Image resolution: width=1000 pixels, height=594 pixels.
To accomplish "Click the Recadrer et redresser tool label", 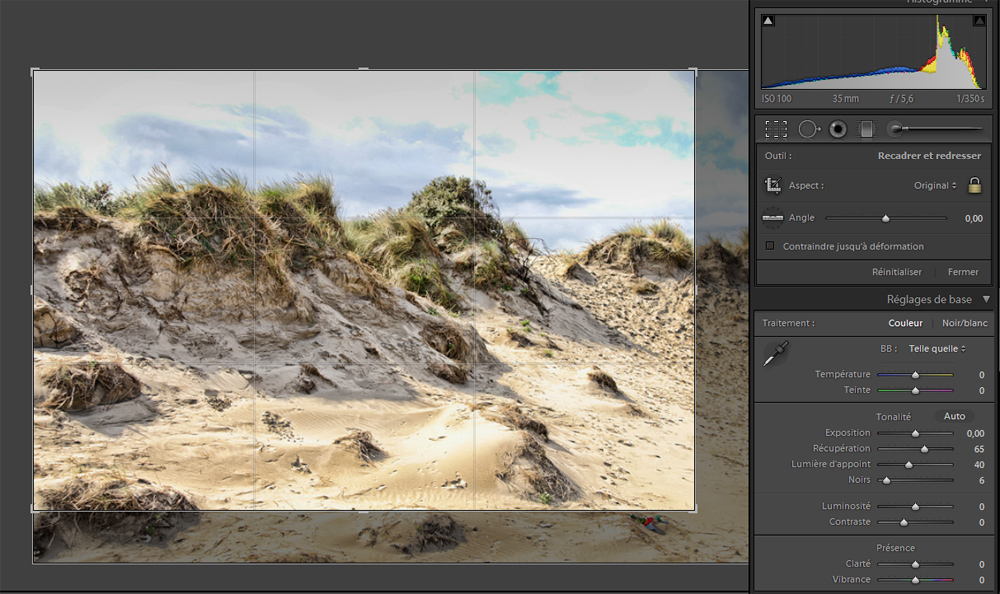I will 929,156.
